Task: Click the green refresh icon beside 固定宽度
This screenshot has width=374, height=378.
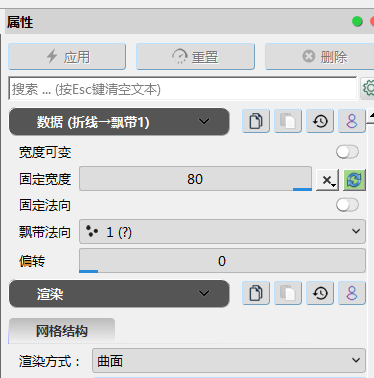Action: pyautogui.click(x=354, y=180)
